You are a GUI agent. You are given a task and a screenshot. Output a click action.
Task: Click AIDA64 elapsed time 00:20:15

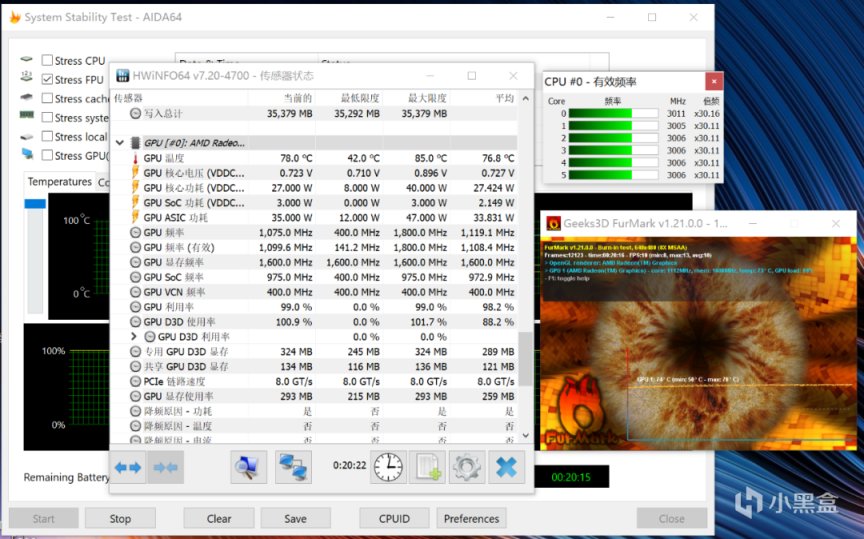click(x=571, y=477)
